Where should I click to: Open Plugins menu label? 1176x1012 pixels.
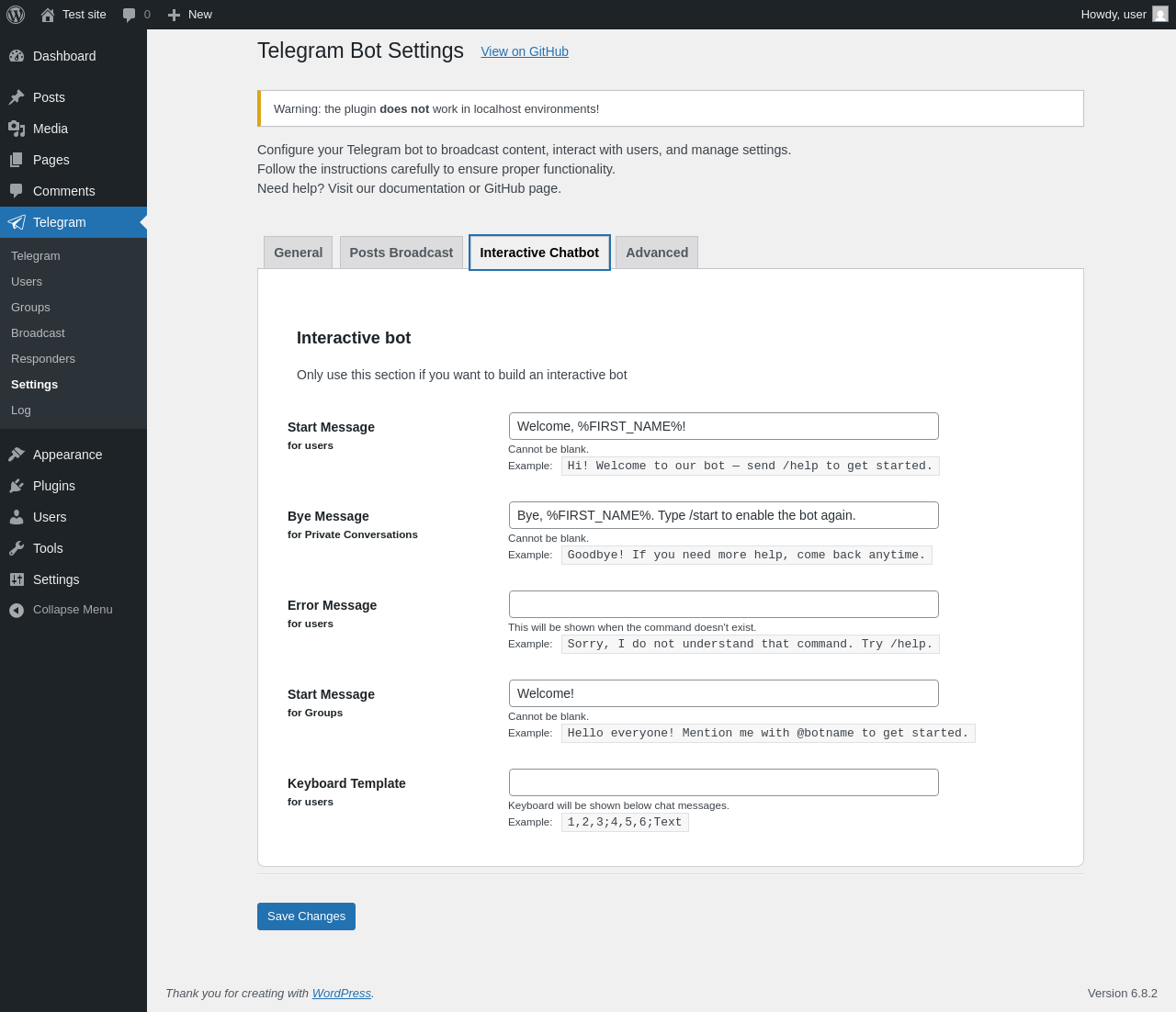coord(54,486)
